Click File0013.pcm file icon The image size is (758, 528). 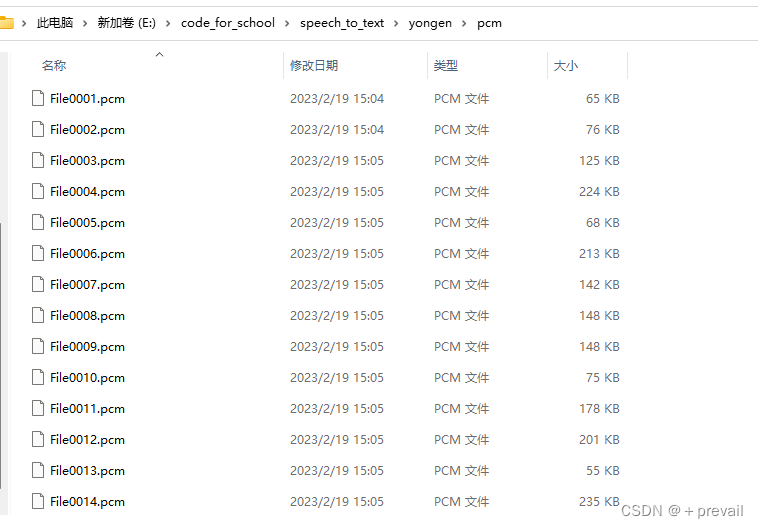(x=38, y=470)
